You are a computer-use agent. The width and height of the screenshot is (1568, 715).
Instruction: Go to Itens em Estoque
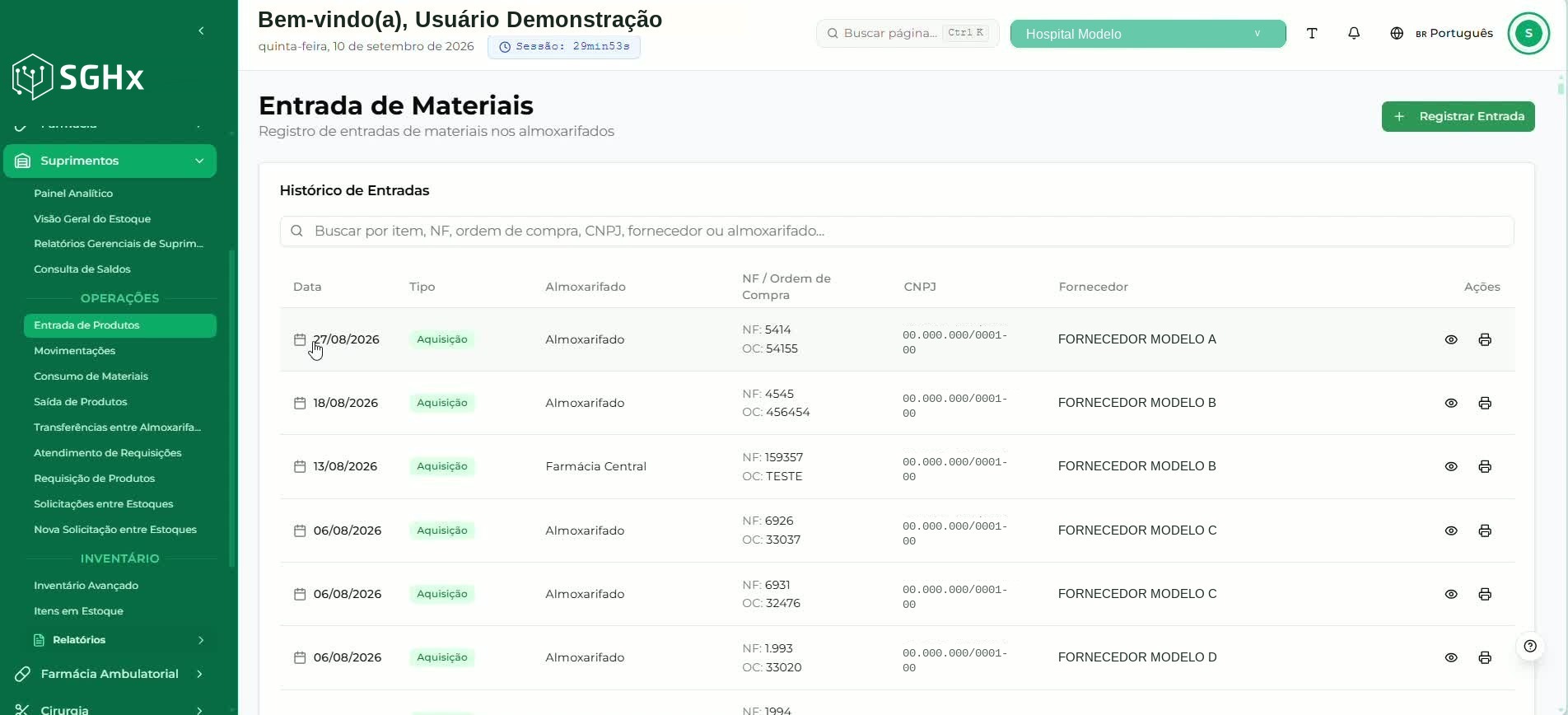click(x=78, y=611)
